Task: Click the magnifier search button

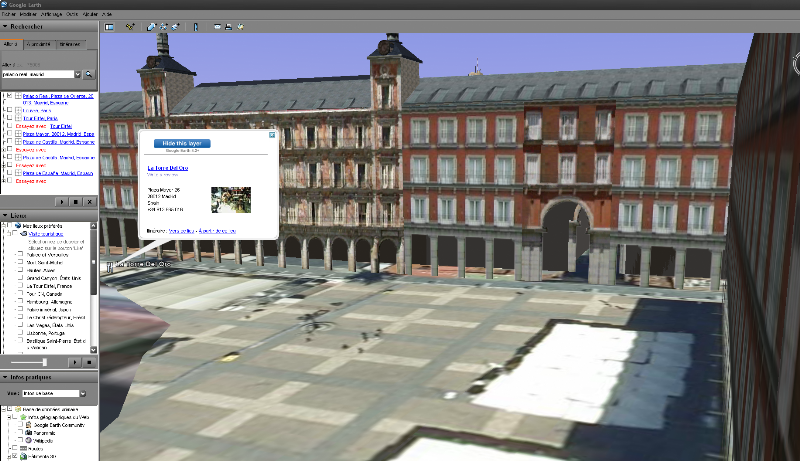Action: 88,74
